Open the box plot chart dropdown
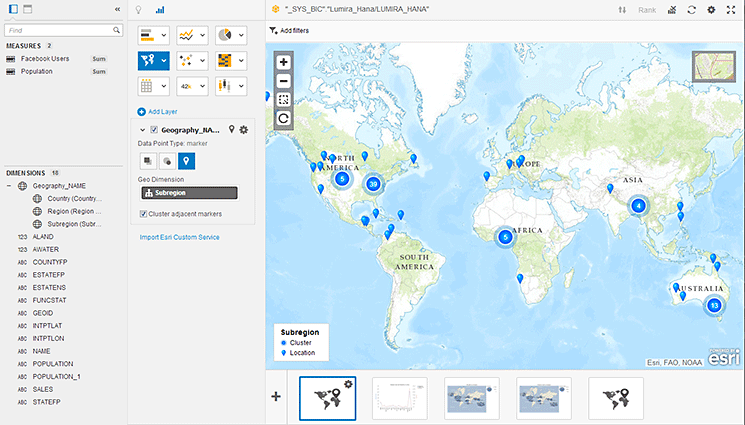The height and width of the screenshot is (425, 745). pyautogui.click(x=241, y=86)
